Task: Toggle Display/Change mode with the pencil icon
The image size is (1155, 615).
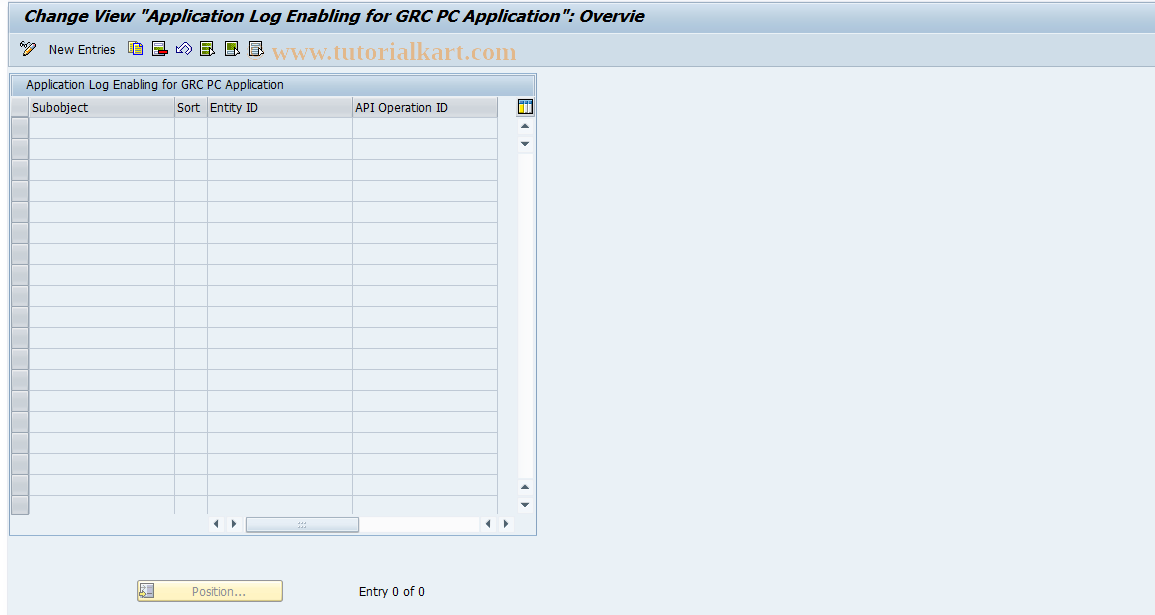Action: [28, 49]
